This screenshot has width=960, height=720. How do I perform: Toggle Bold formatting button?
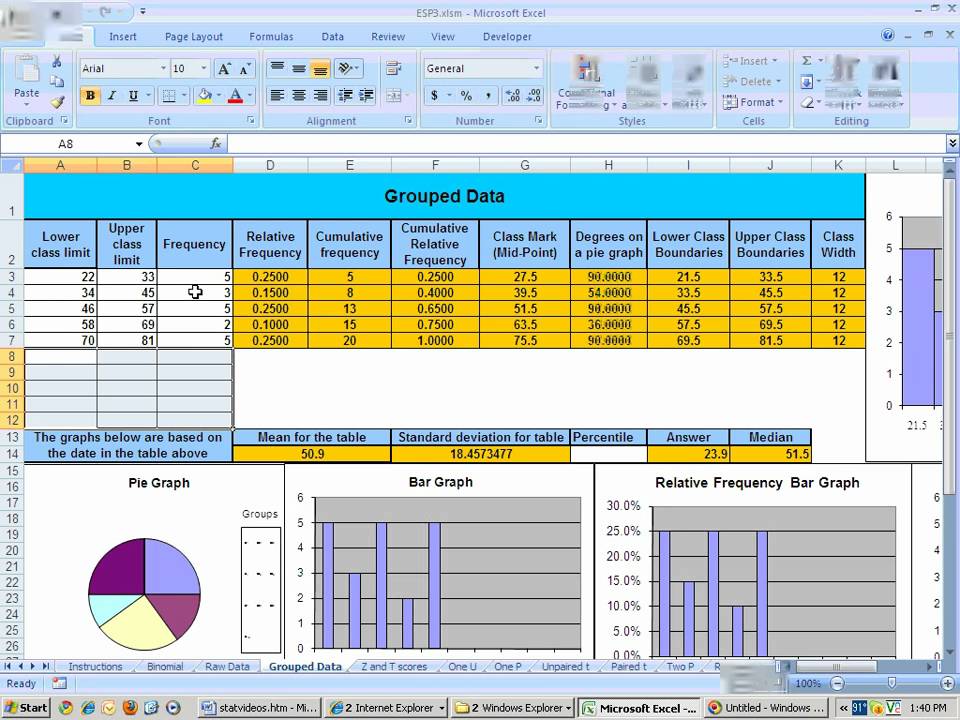90,96
